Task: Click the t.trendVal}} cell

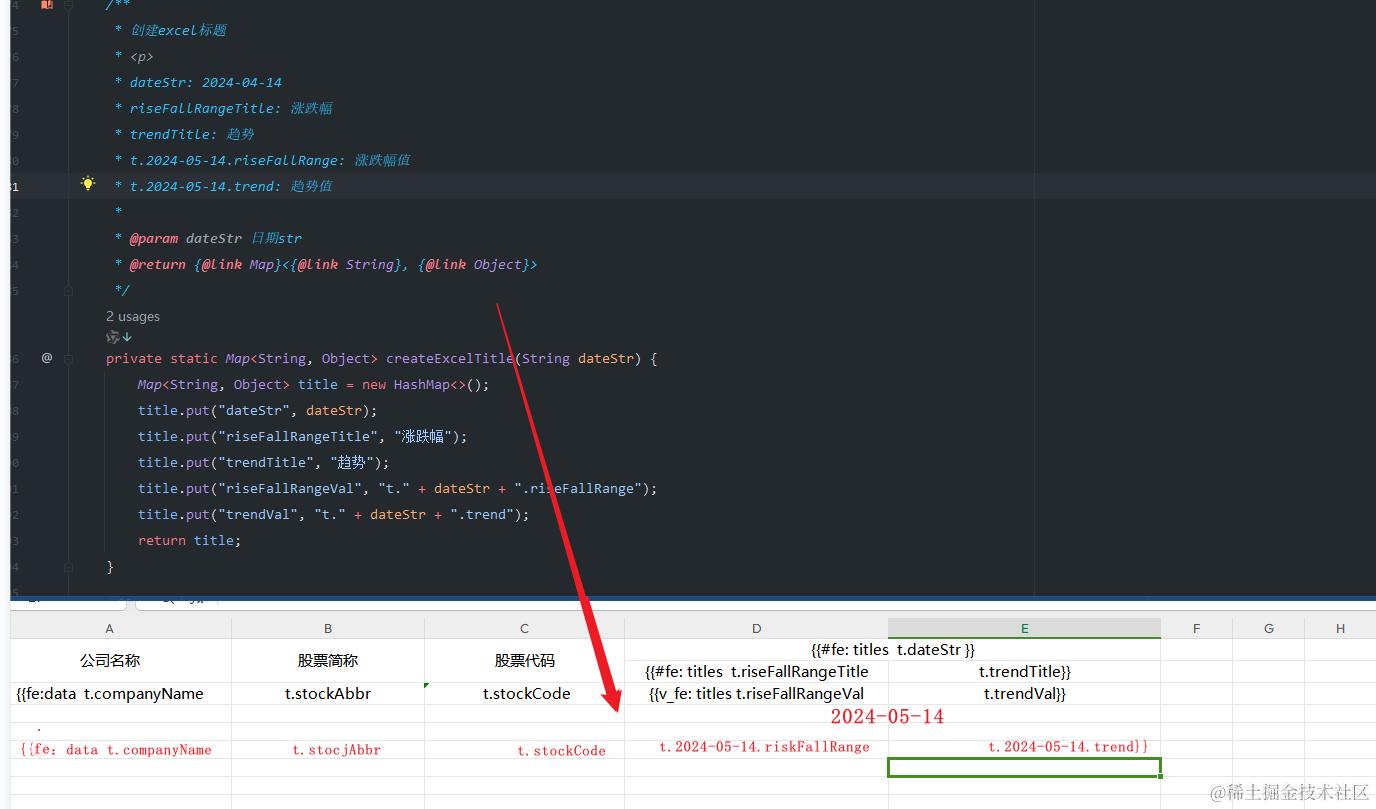Action: point(1024,693)
